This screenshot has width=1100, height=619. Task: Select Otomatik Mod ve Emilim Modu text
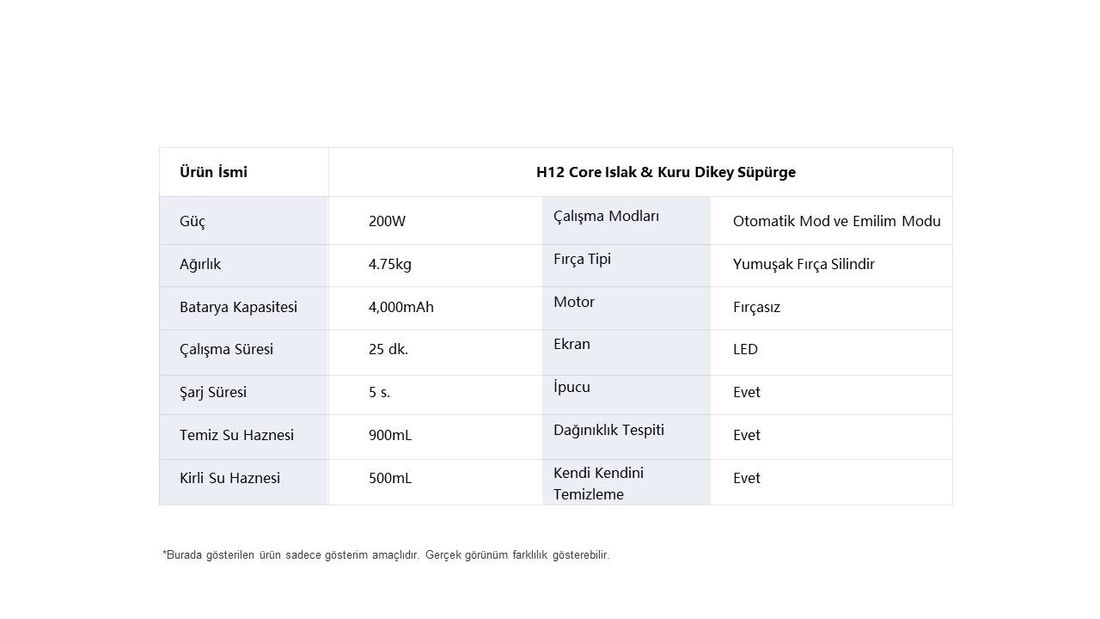click(x=837, y=221)
